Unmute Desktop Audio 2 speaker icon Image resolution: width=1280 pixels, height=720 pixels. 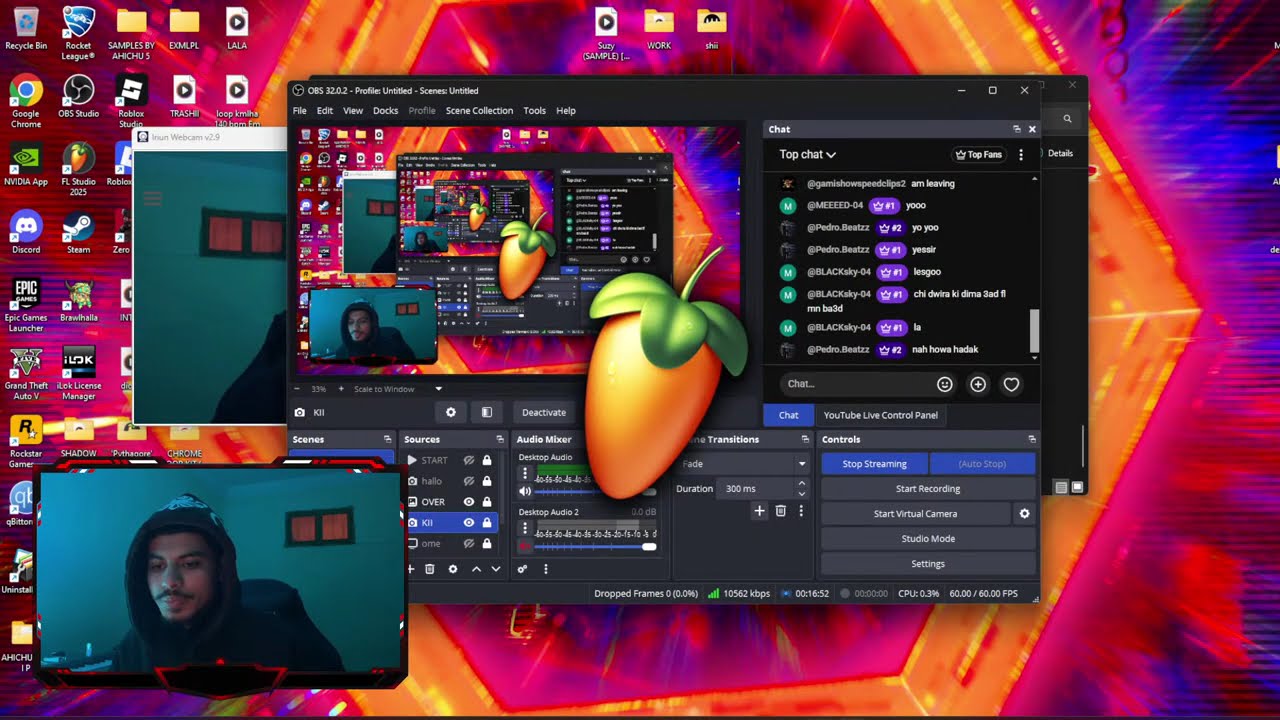coord(525,547)
